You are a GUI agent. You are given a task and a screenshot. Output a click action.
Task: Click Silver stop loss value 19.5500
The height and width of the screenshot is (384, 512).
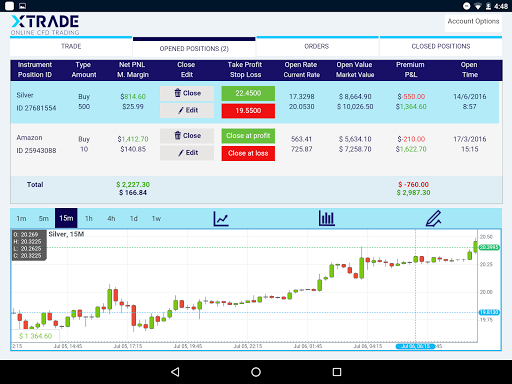click(x=248, y=111)
